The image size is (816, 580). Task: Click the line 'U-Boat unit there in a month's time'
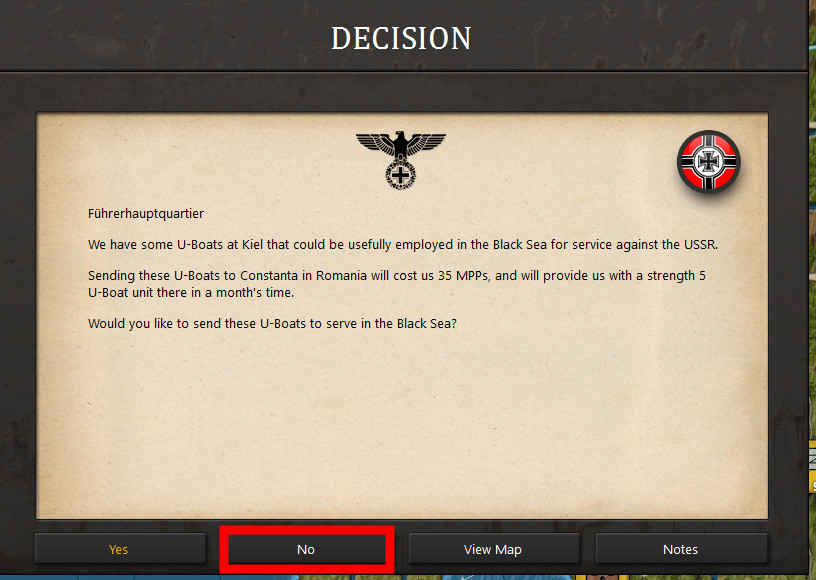coord(191,292)
